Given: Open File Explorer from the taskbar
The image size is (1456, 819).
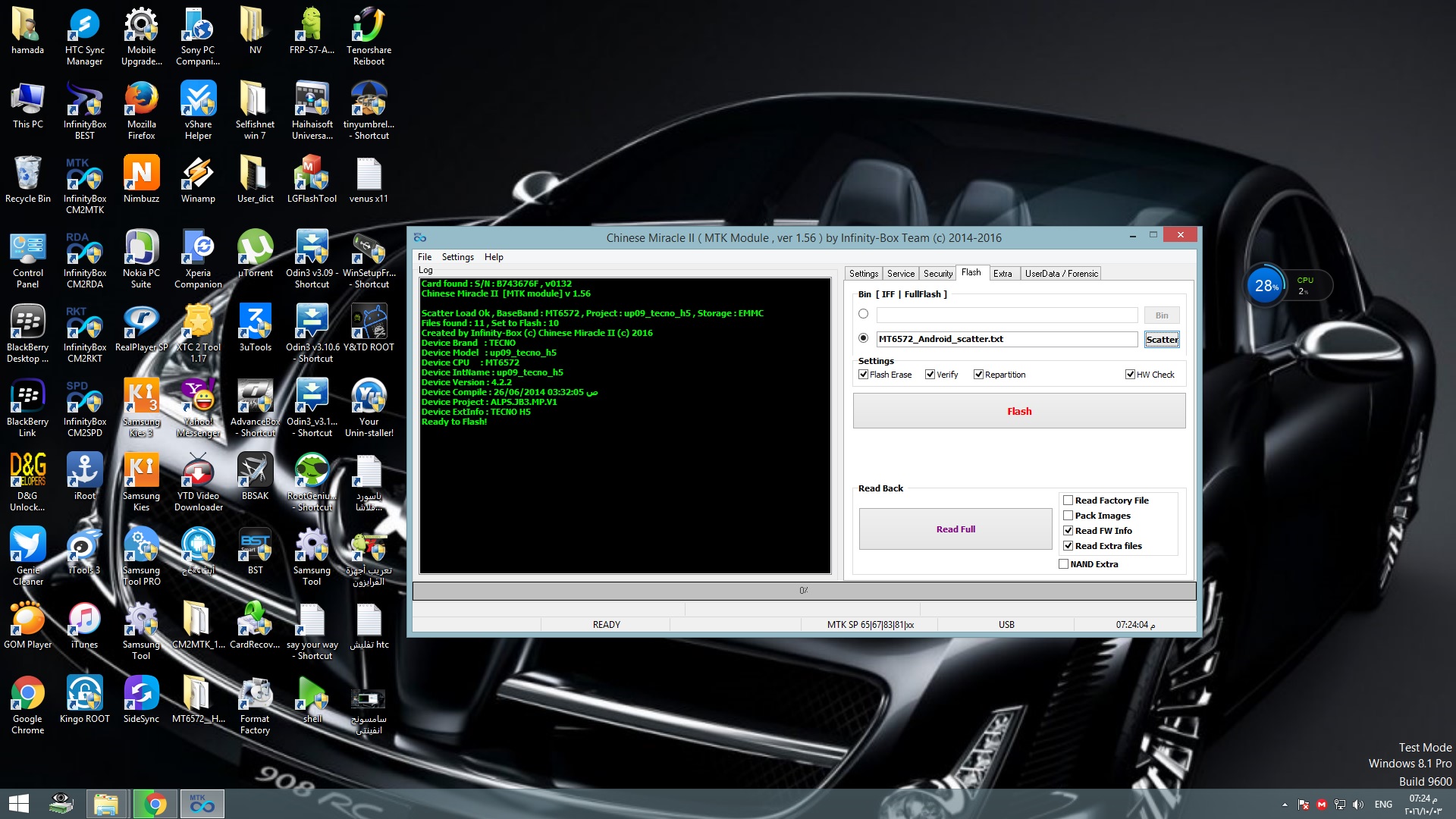Looking at the screenshot, I should [x=106, y=804].
